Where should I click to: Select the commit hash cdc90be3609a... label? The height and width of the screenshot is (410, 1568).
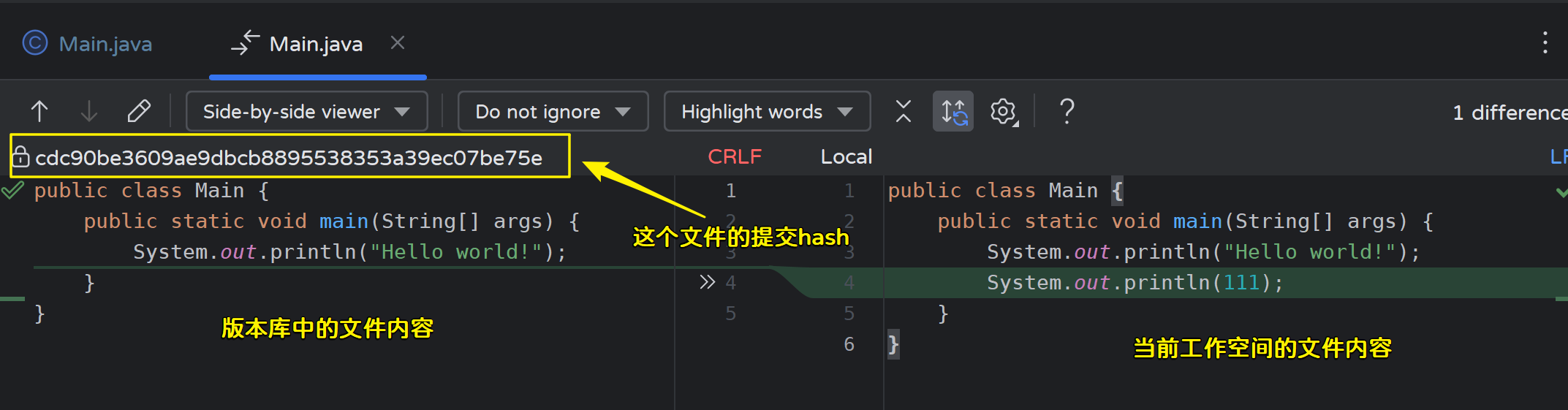289,157
